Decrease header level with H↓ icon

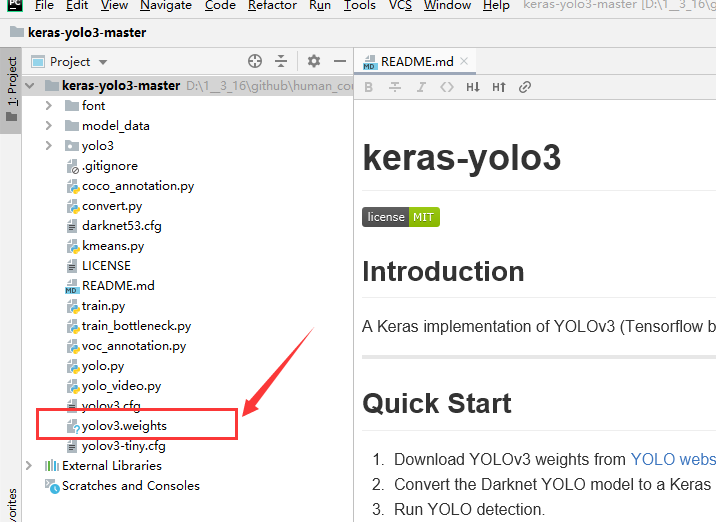pyautogui.click(x=473, y=87)
